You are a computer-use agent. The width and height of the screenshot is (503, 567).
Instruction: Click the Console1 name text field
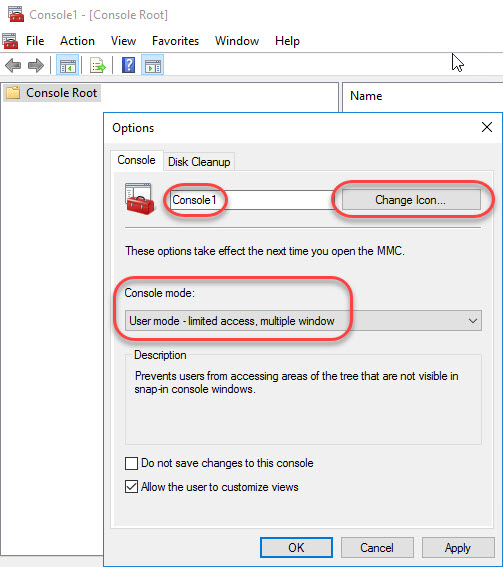pos(252,200)
